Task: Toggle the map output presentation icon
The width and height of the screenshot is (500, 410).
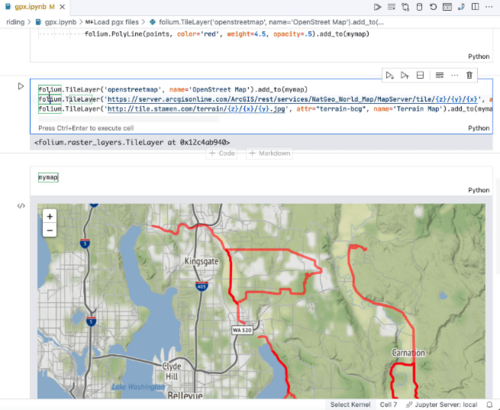Action: click(x=21, y=206)
